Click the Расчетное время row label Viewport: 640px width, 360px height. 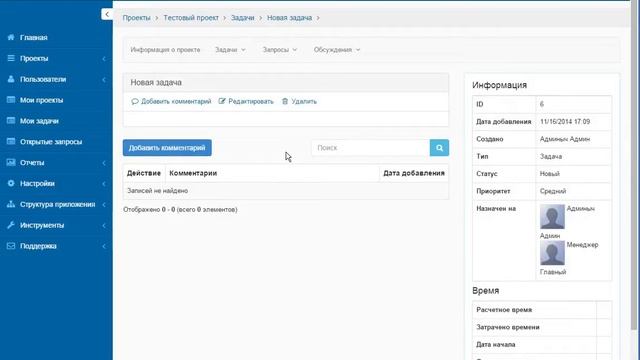[x=504, y=310]
